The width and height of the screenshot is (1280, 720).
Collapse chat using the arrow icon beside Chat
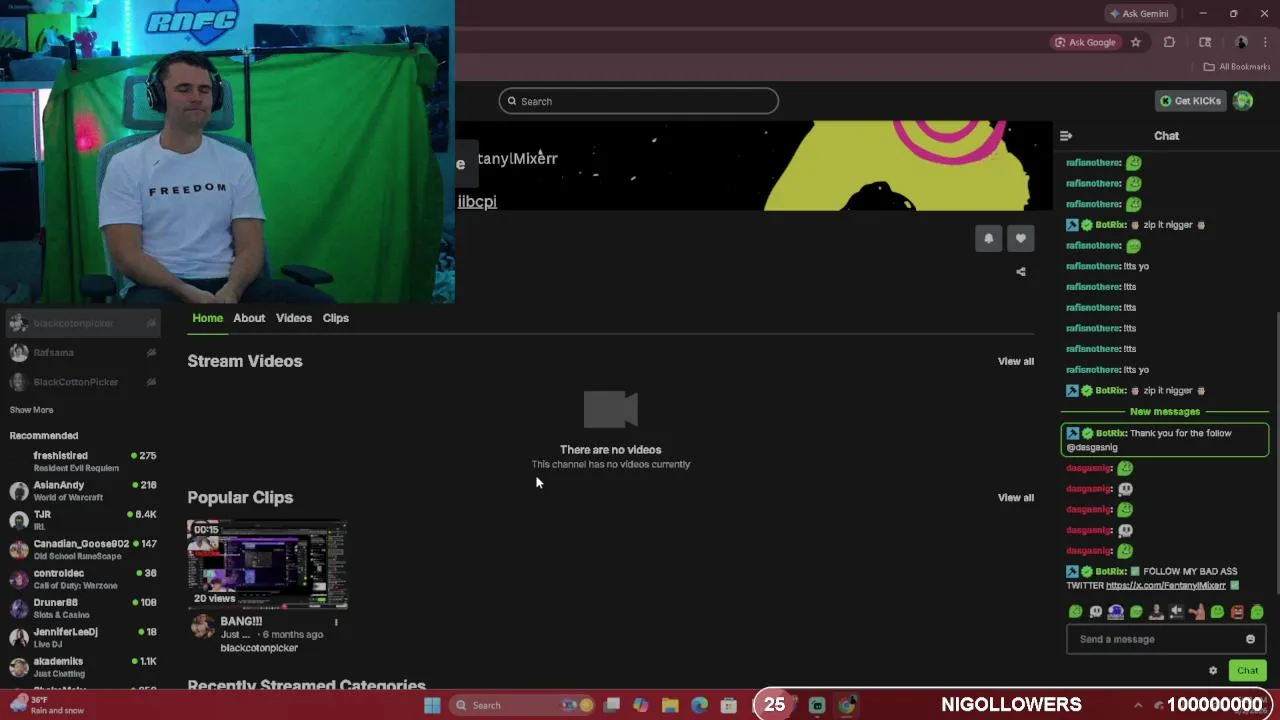1066,136
